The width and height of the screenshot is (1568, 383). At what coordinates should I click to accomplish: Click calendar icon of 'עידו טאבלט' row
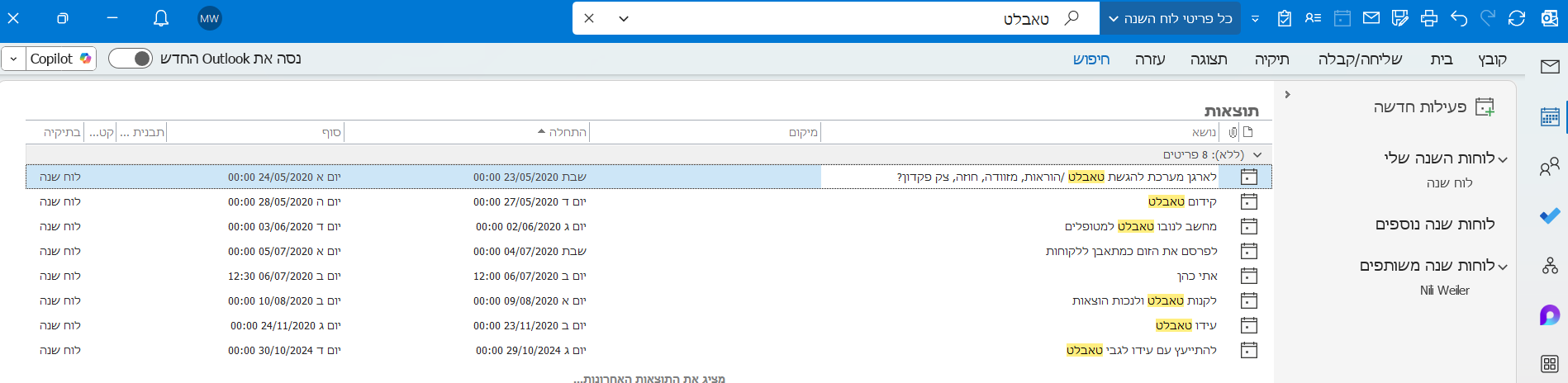1249,325
